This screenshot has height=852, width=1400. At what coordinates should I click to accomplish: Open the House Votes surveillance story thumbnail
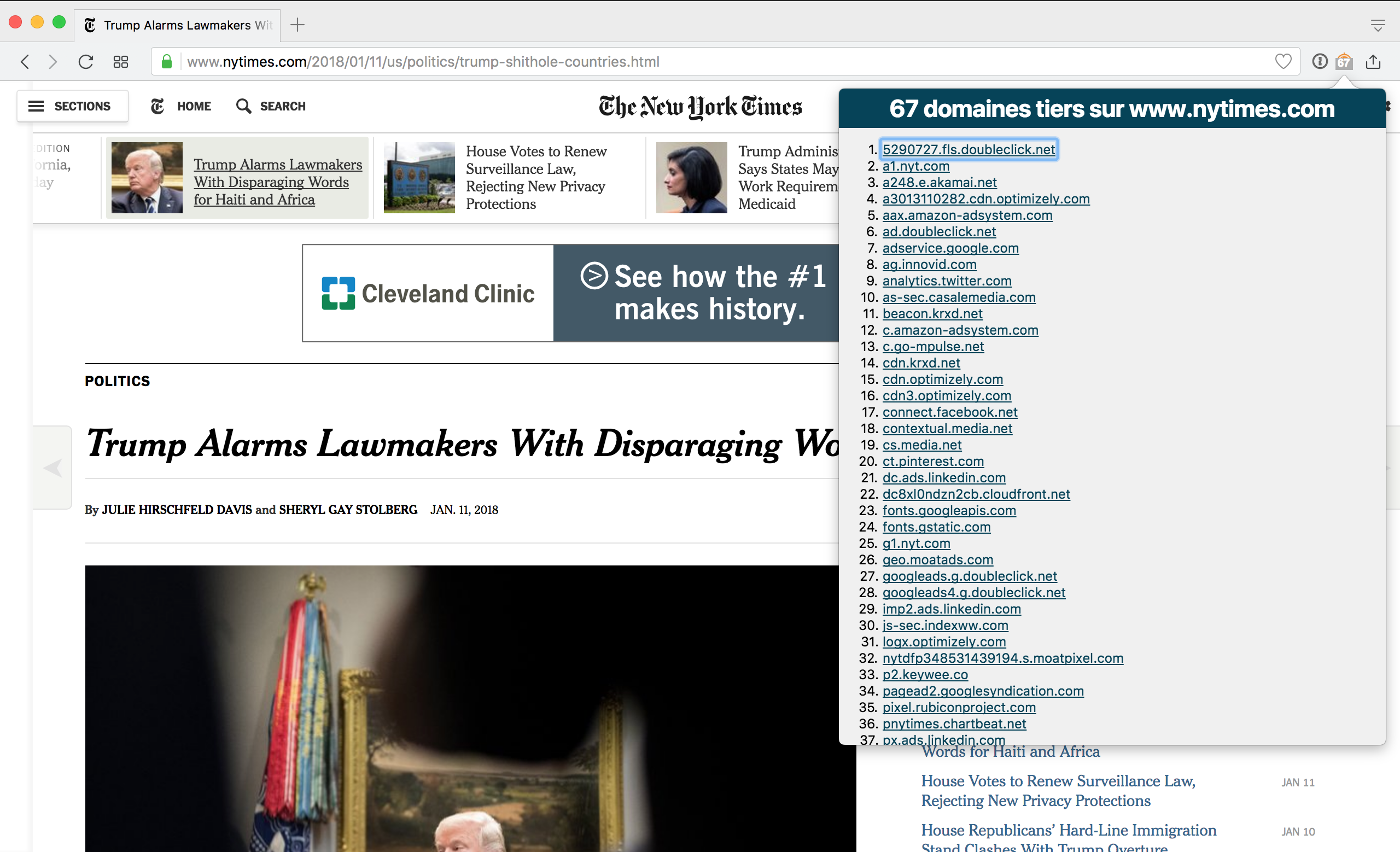[x=419, y=177]
